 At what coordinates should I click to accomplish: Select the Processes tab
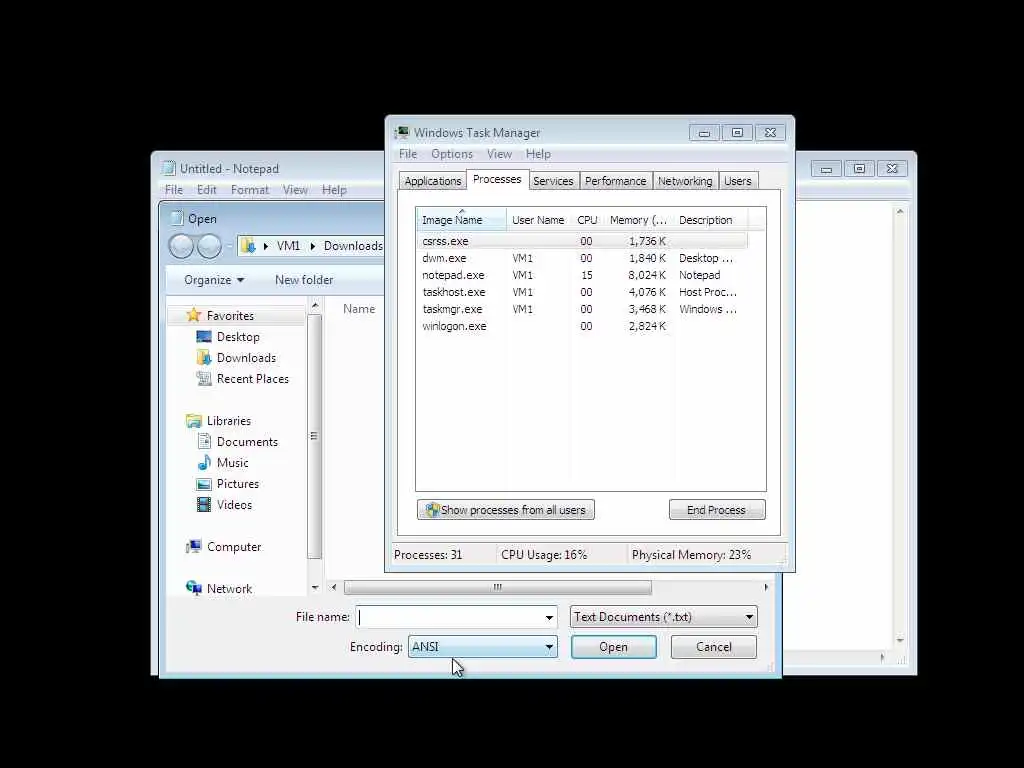click(497, 179)
